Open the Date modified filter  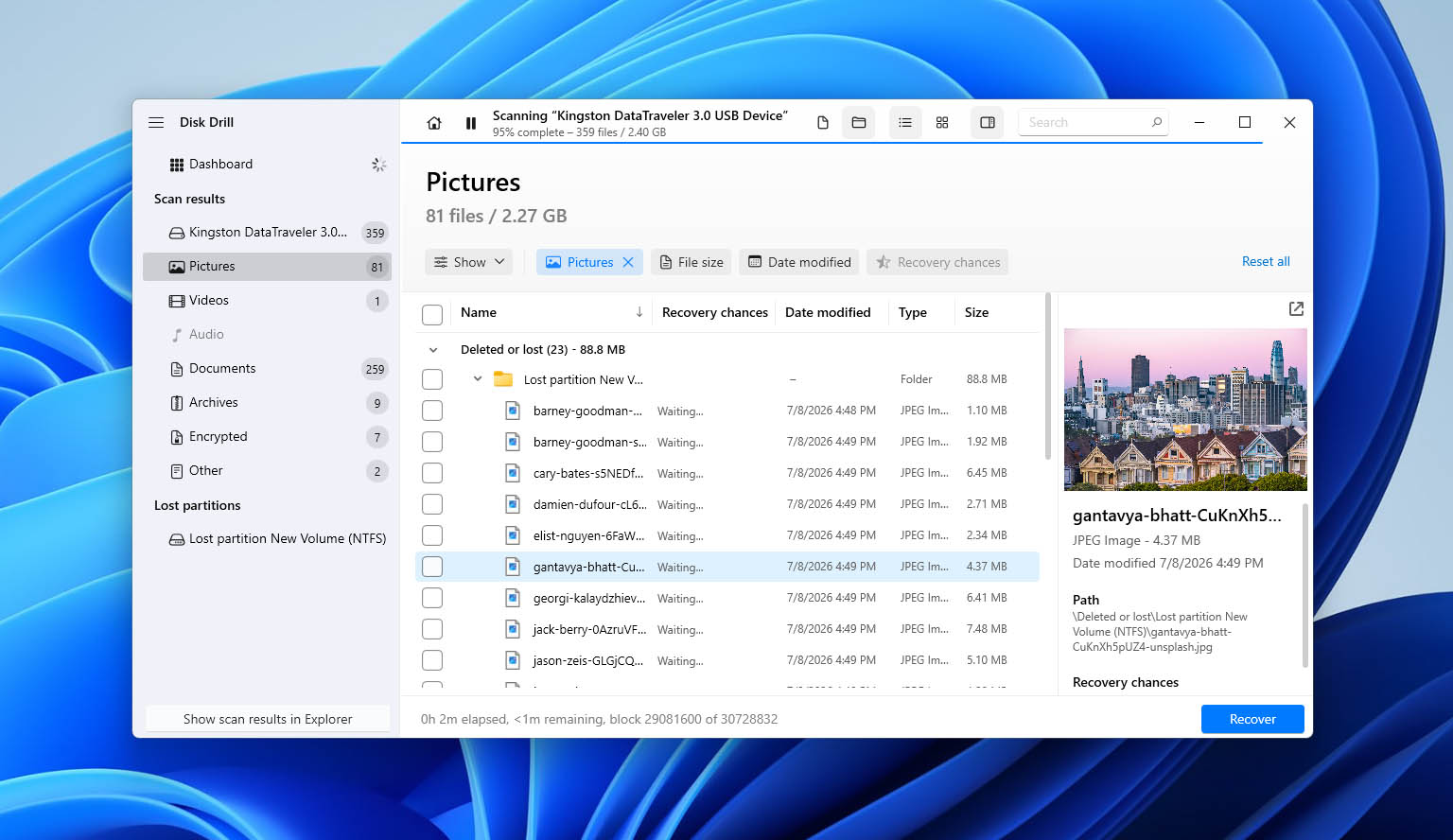pyautogui.click(x=799, y=262)
